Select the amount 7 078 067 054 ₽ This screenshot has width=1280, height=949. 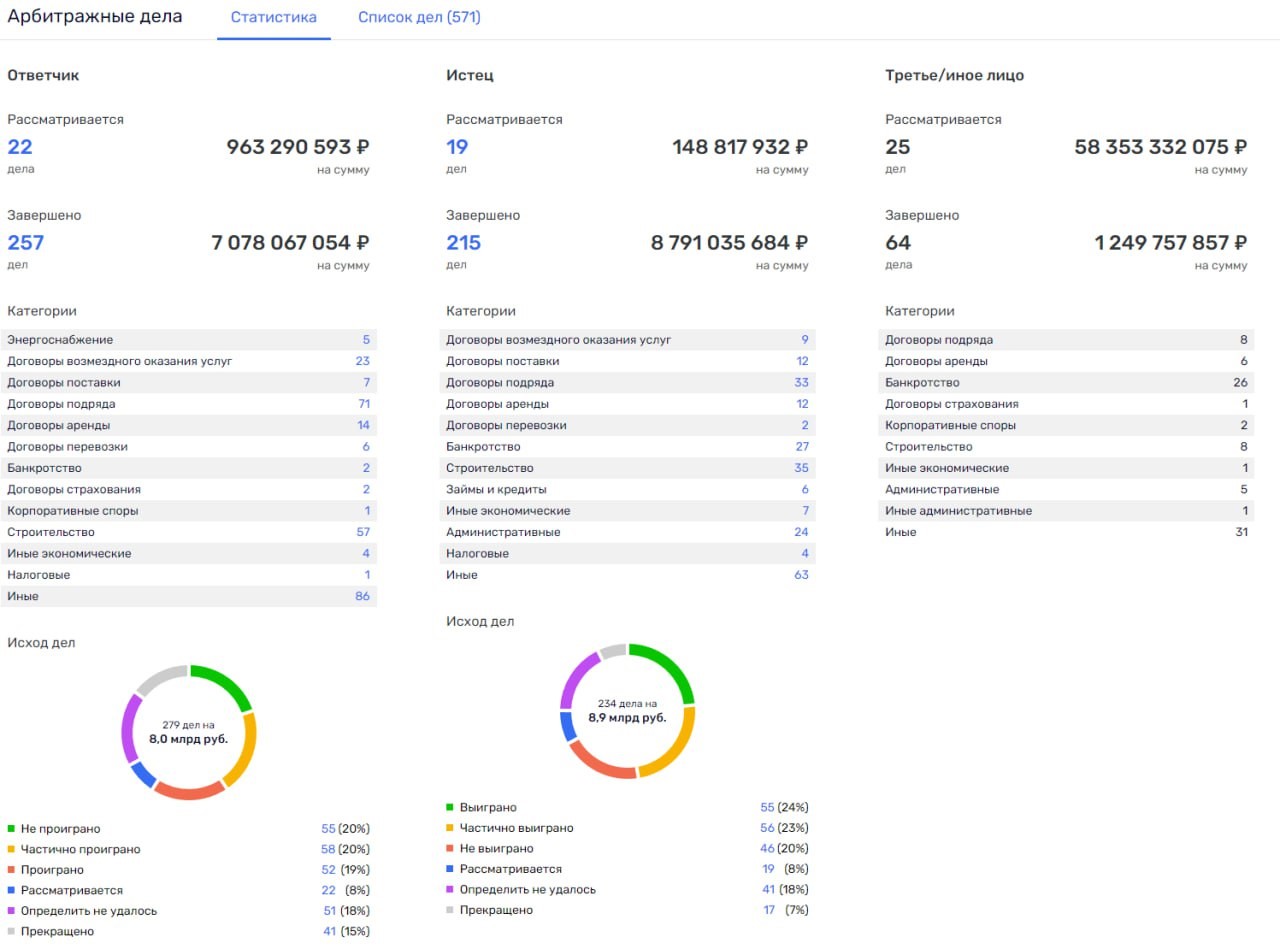coord(290,243)
